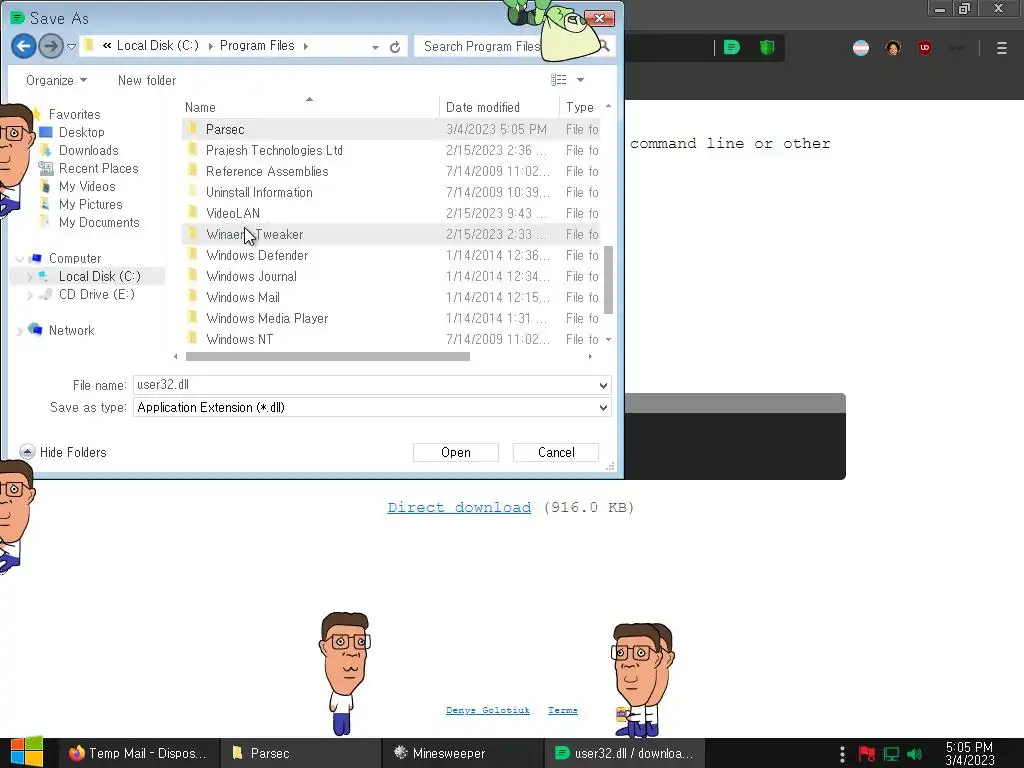Screen dimensions: 1024x768
Task: Open the view options dropdown arrow
Action: tap(580, 80)
